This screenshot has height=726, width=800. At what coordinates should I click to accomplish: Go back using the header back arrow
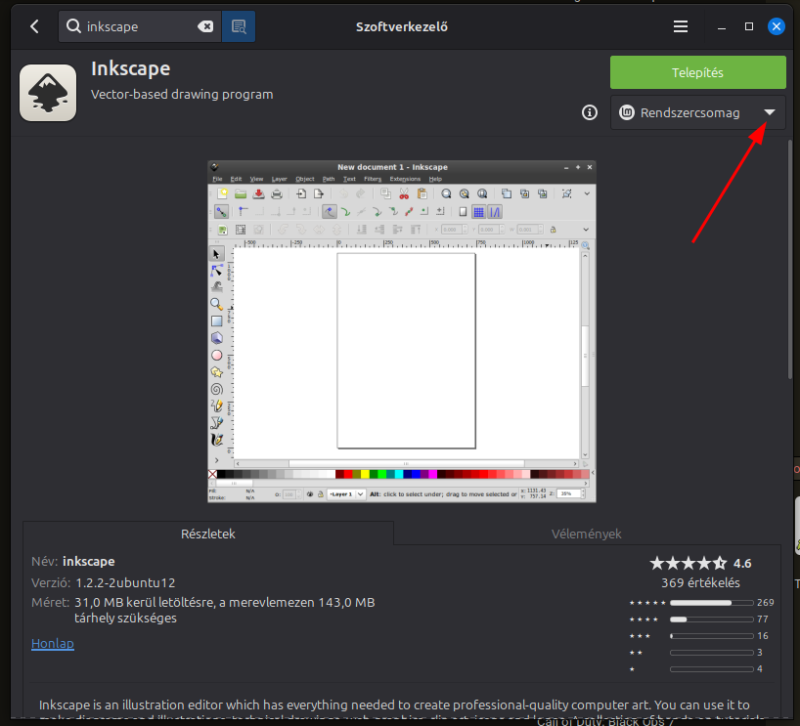[34, 27]
